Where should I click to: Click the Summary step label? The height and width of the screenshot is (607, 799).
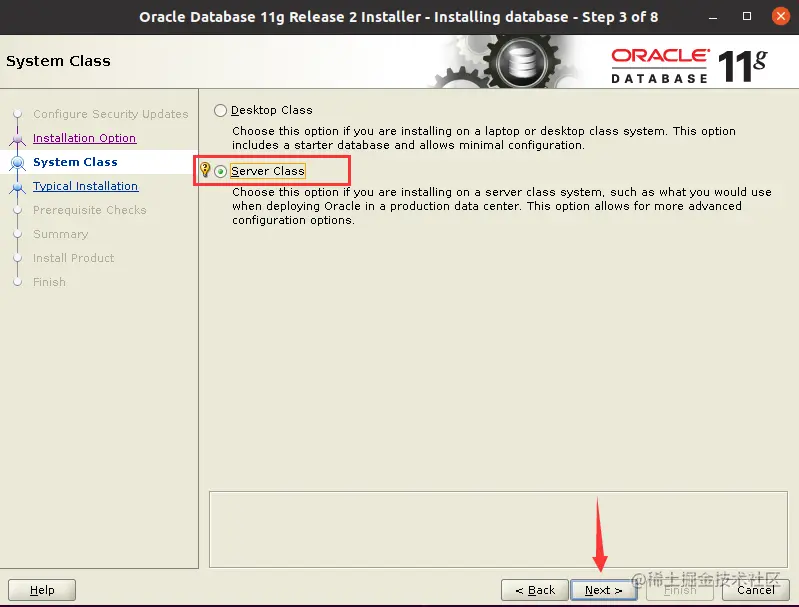pos(61,234)
